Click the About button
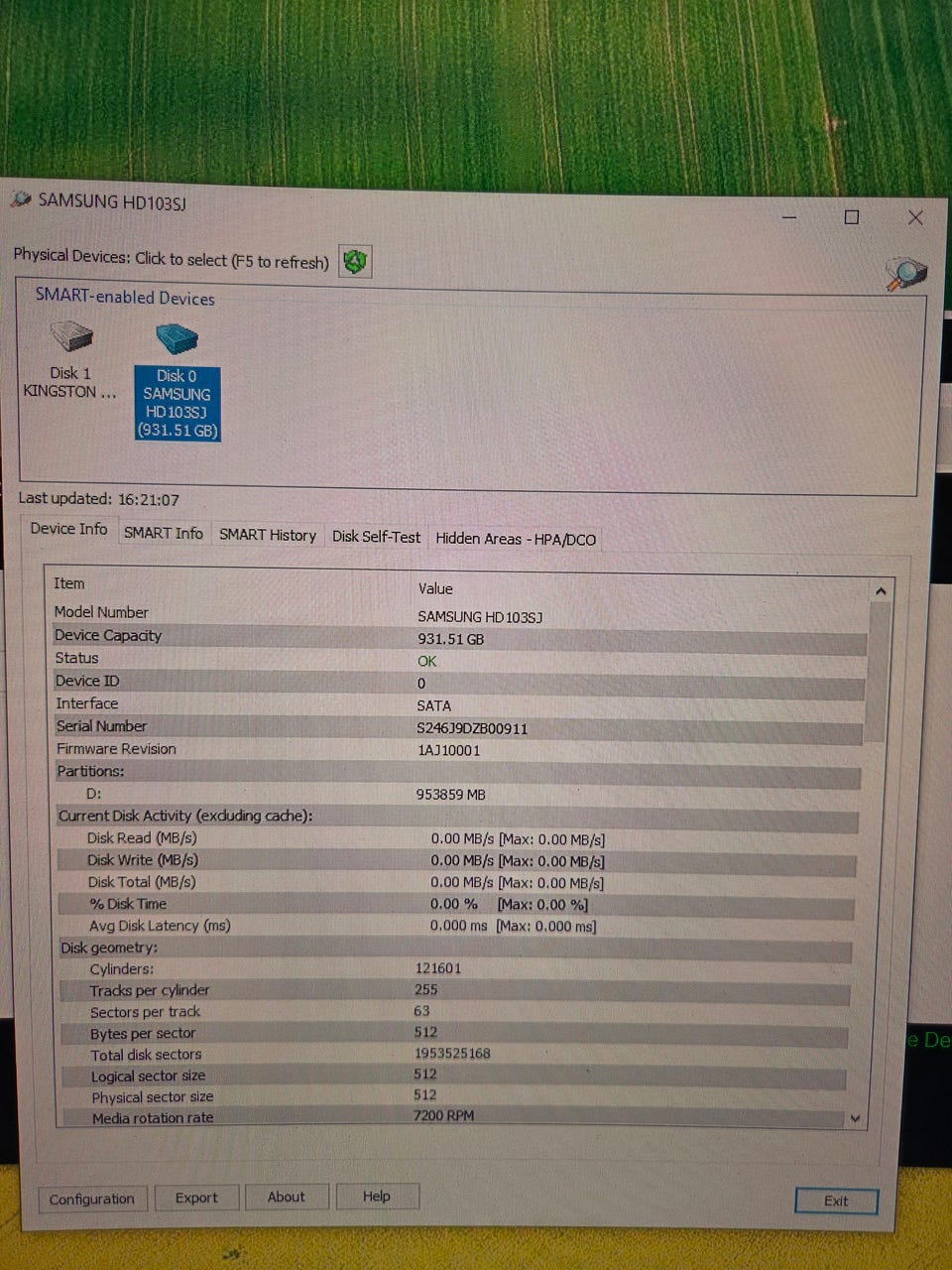Viewport: 952px width, 1270px height. (287, 1197)
